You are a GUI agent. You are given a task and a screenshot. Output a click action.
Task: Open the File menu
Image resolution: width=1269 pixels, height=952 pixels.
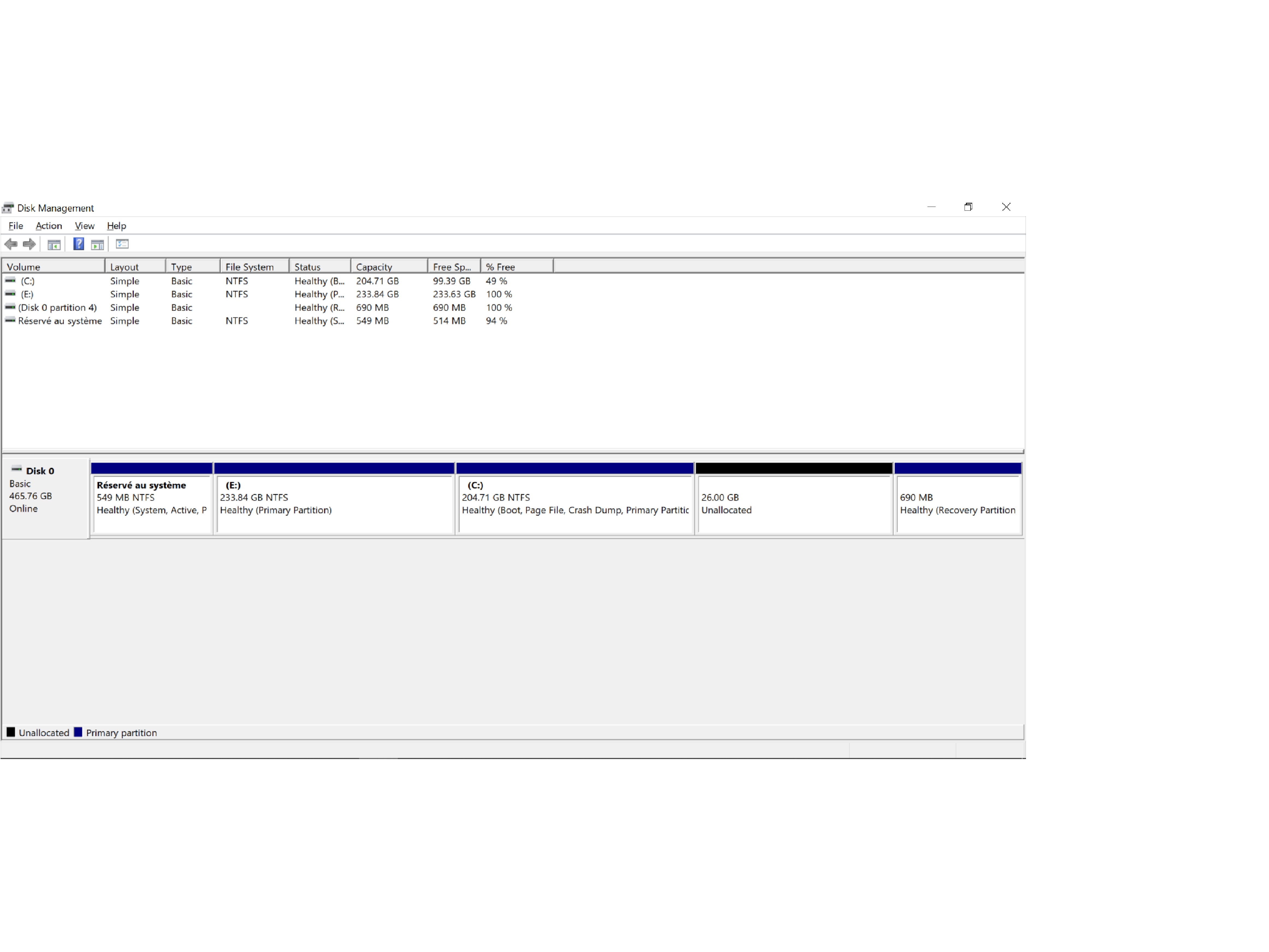(x=16, y=226)
